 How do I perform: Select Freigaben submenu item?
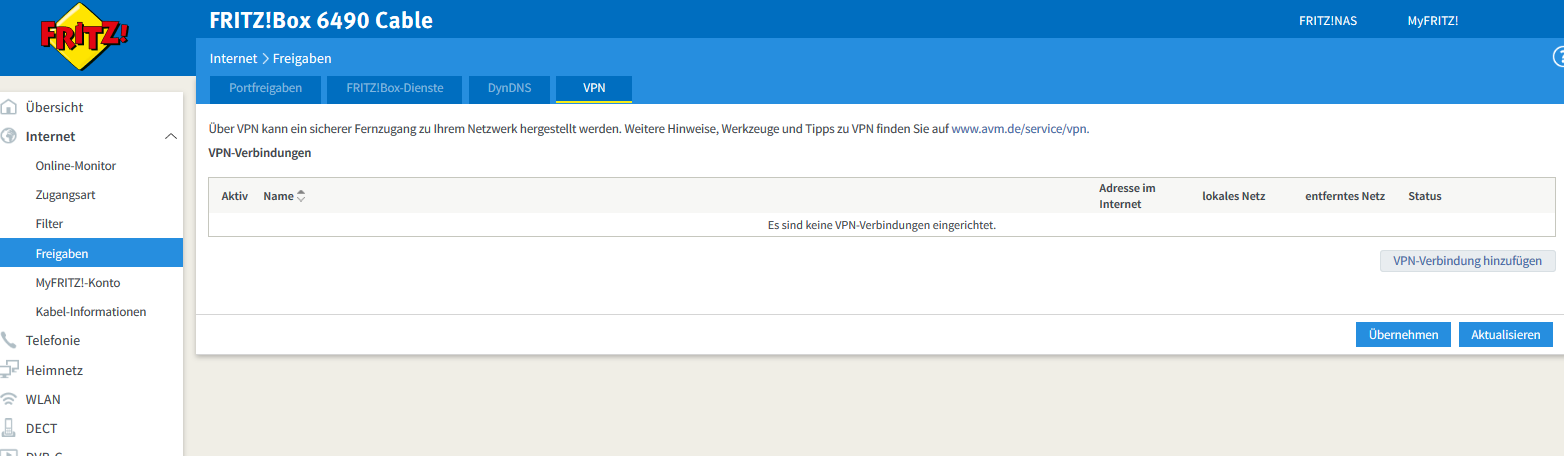(x=91, y=253)
